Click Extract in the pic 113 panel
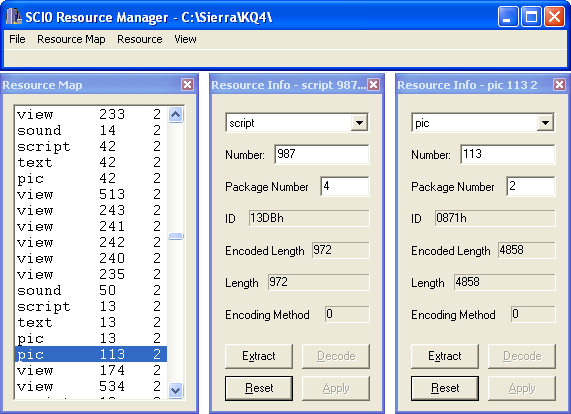The height and width of the screenshot is (414, 571). click(445, 356)
